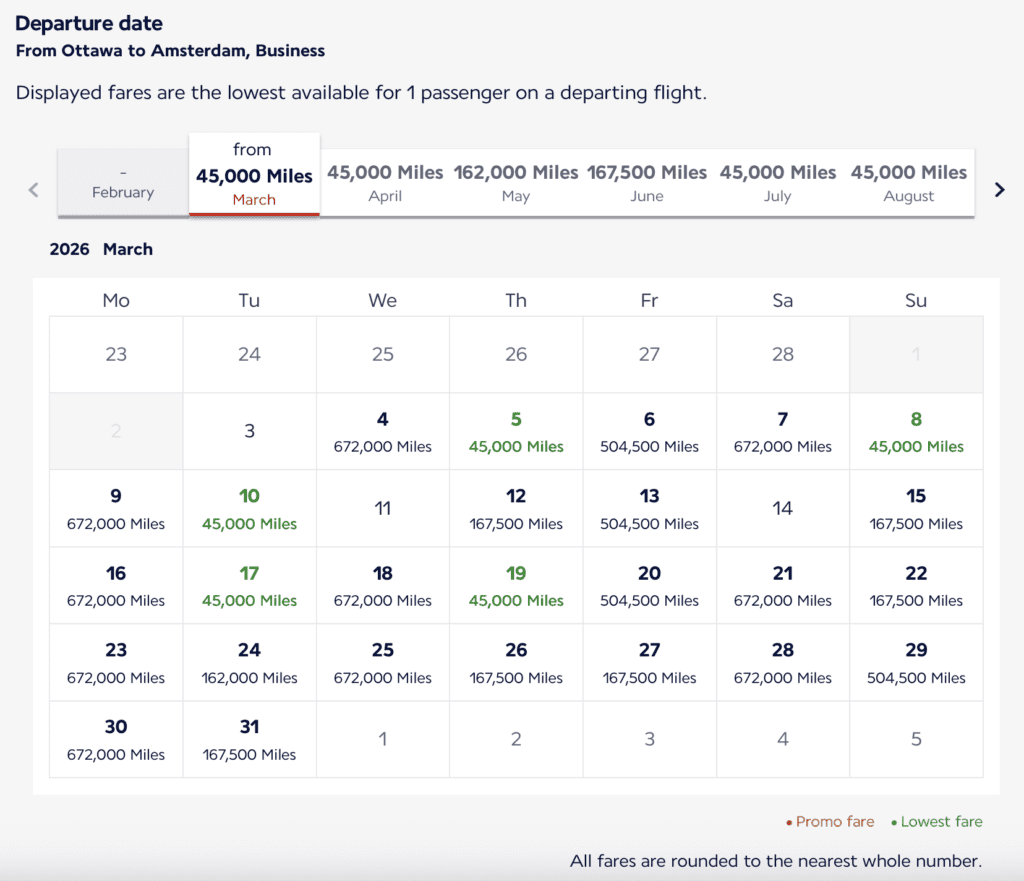Pick March 19 lowest fare
Screen dimensions: 1024x881
(x=516, y=586)
